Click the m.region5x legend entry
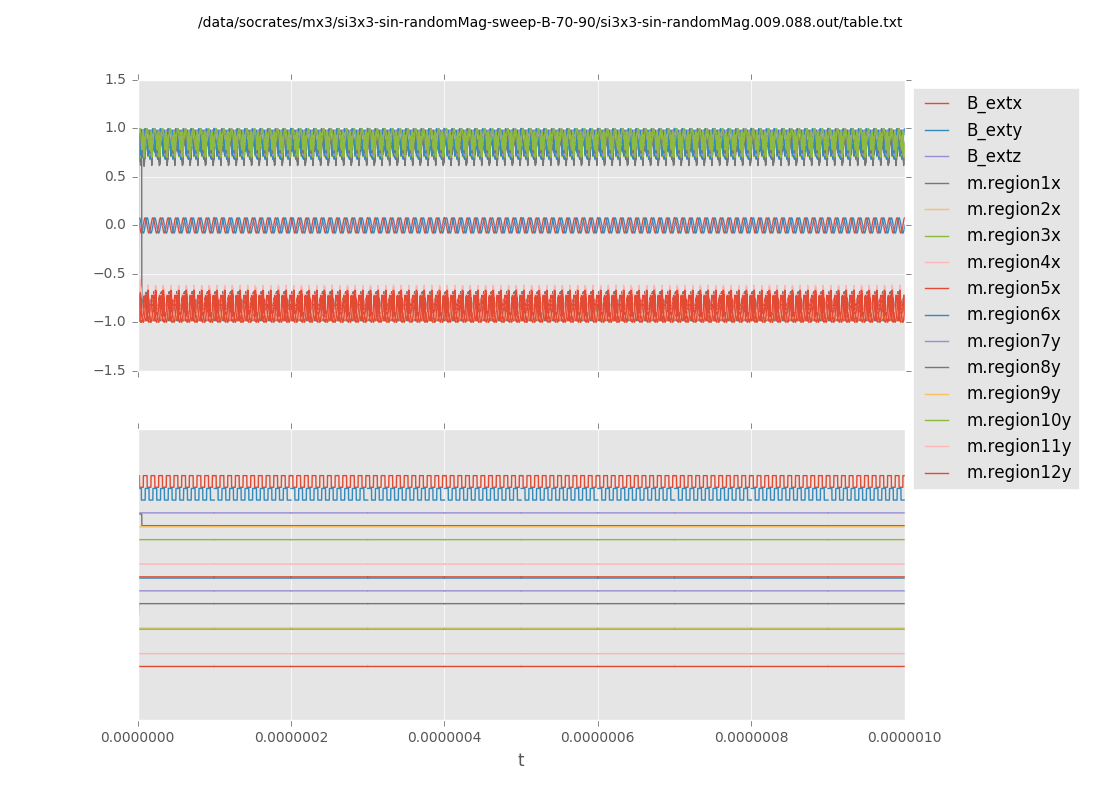The image size is (1100, 800). click(x=1013, y=288)
